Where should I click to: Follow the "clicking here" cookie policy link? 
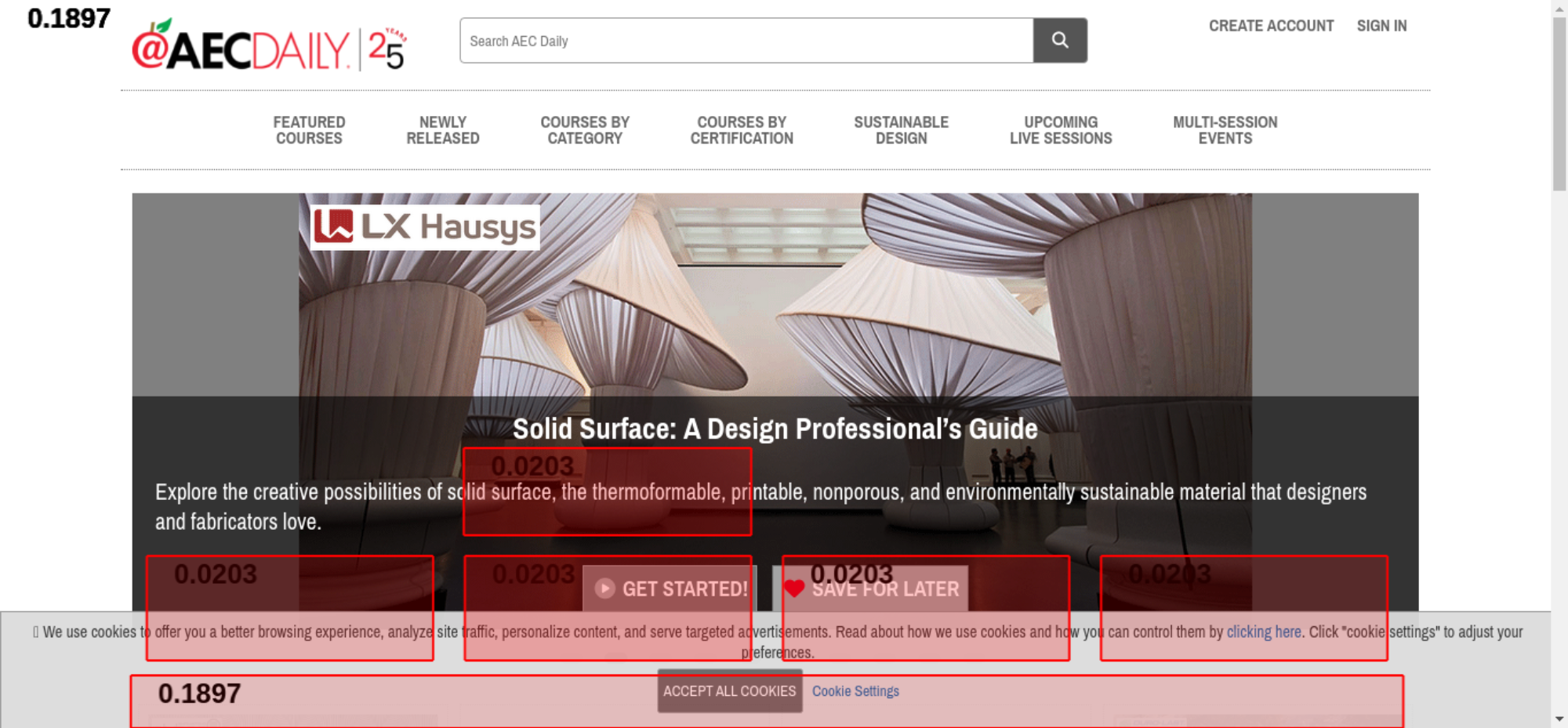(1263, 632)
